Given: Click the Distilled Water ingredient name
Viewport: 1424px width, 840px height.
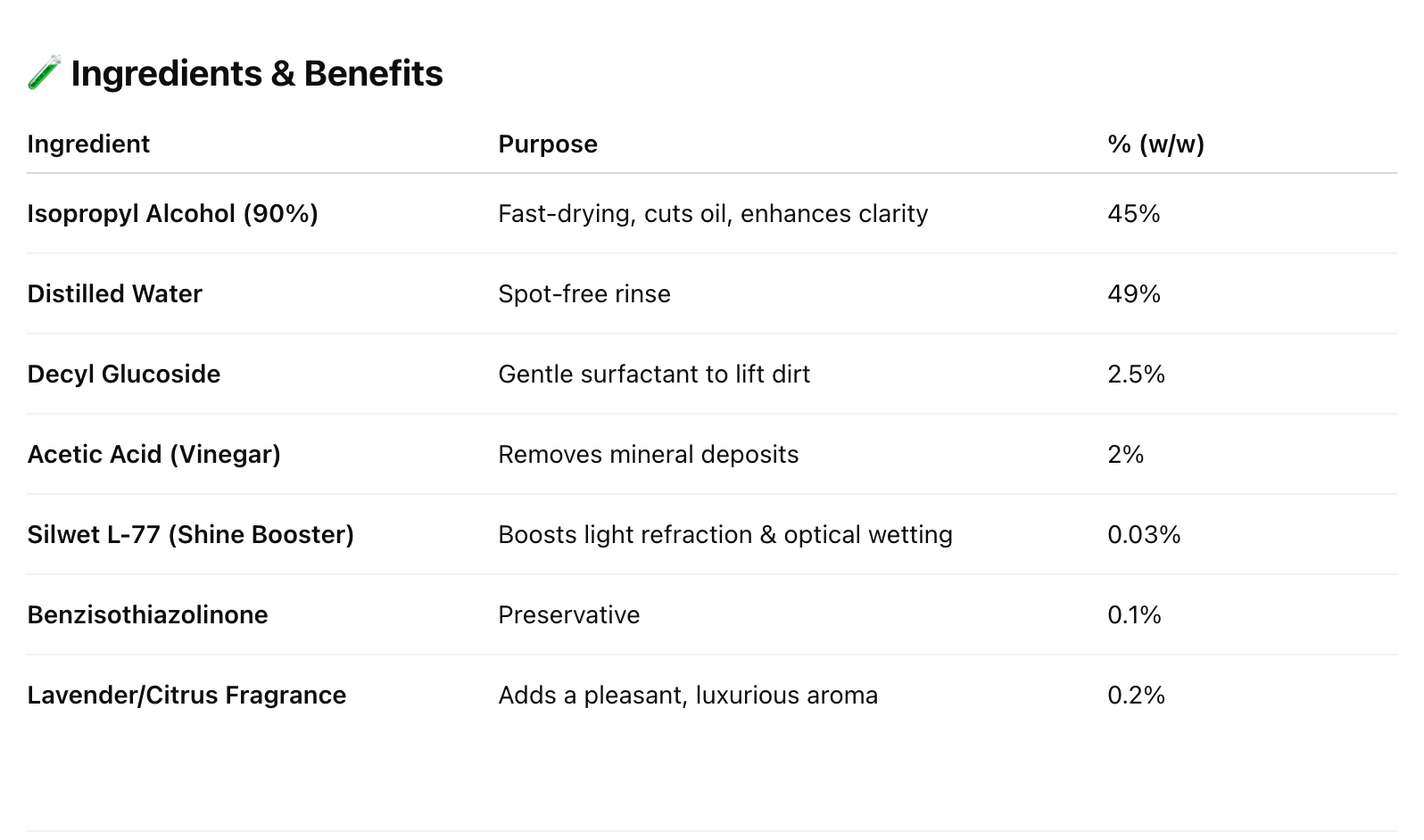Looking at the screenshot, I should pyautogui.click(x=115, y=294).
